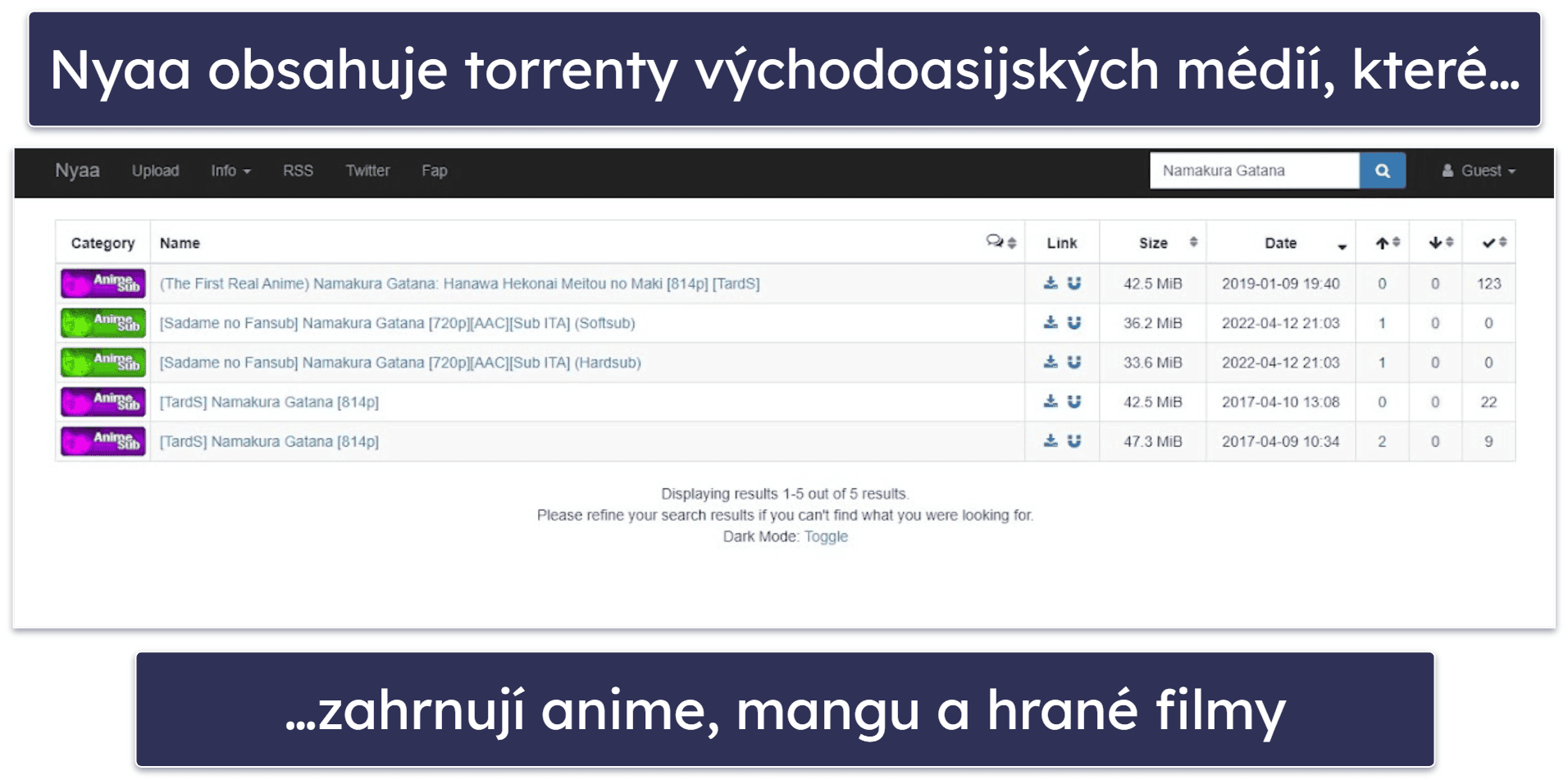
Task: Open the Twitter nav link
Action: [367, 171]
